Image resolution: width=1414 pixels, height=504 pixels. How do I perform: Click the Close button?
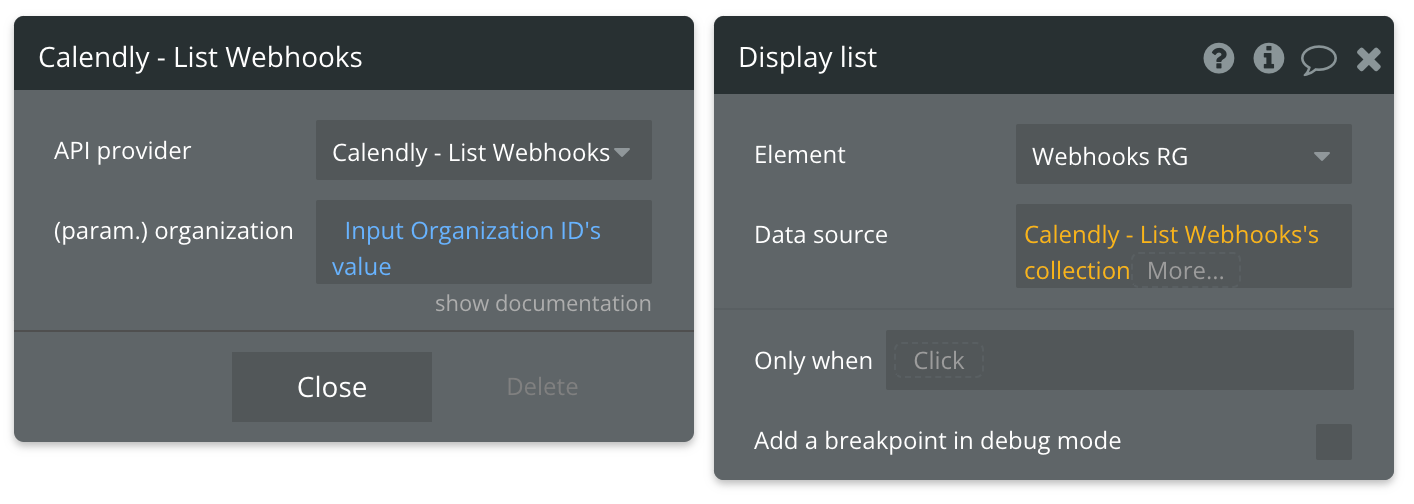click(332, 387)
